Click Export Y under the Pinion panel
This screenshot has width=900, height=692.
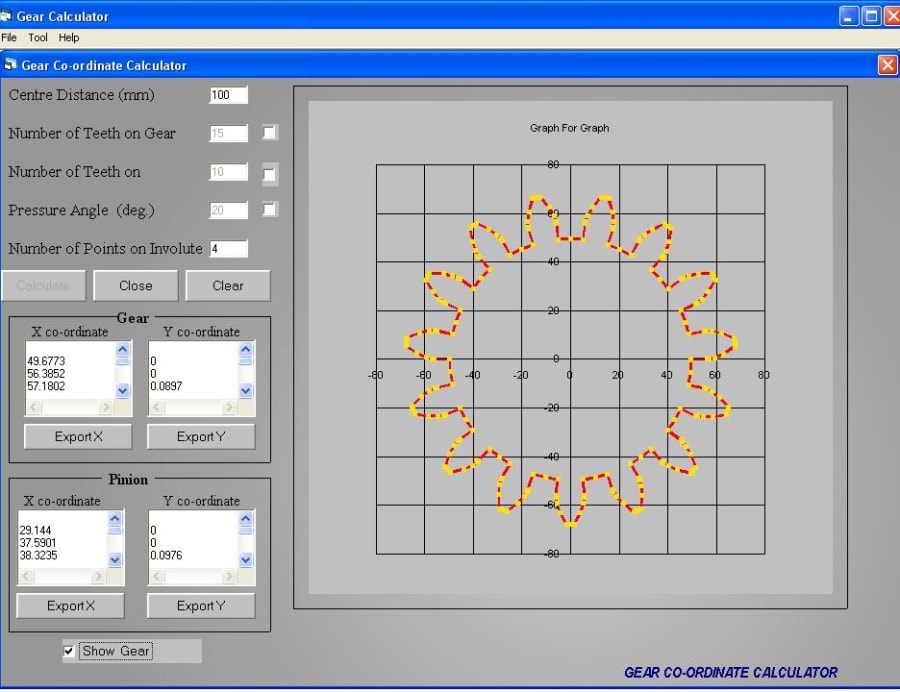point(201,605)
